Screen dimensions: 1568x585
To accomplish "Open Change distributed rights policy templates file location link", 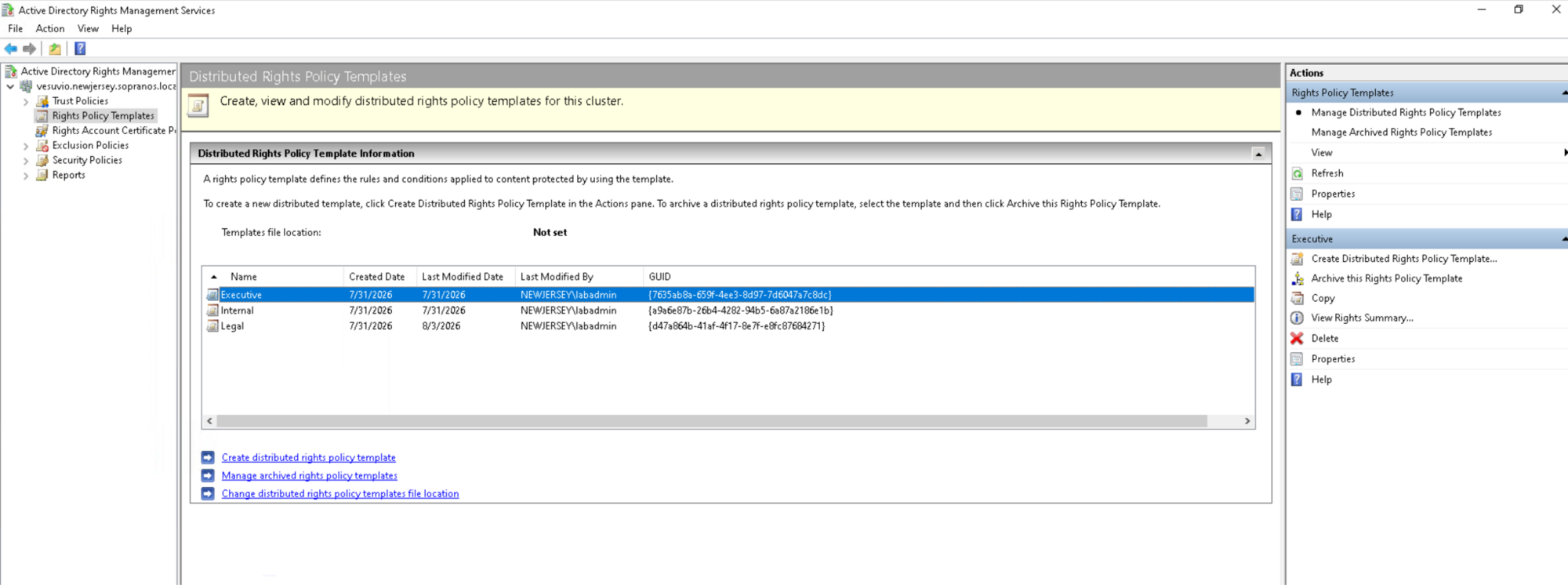I will (339, 493).
